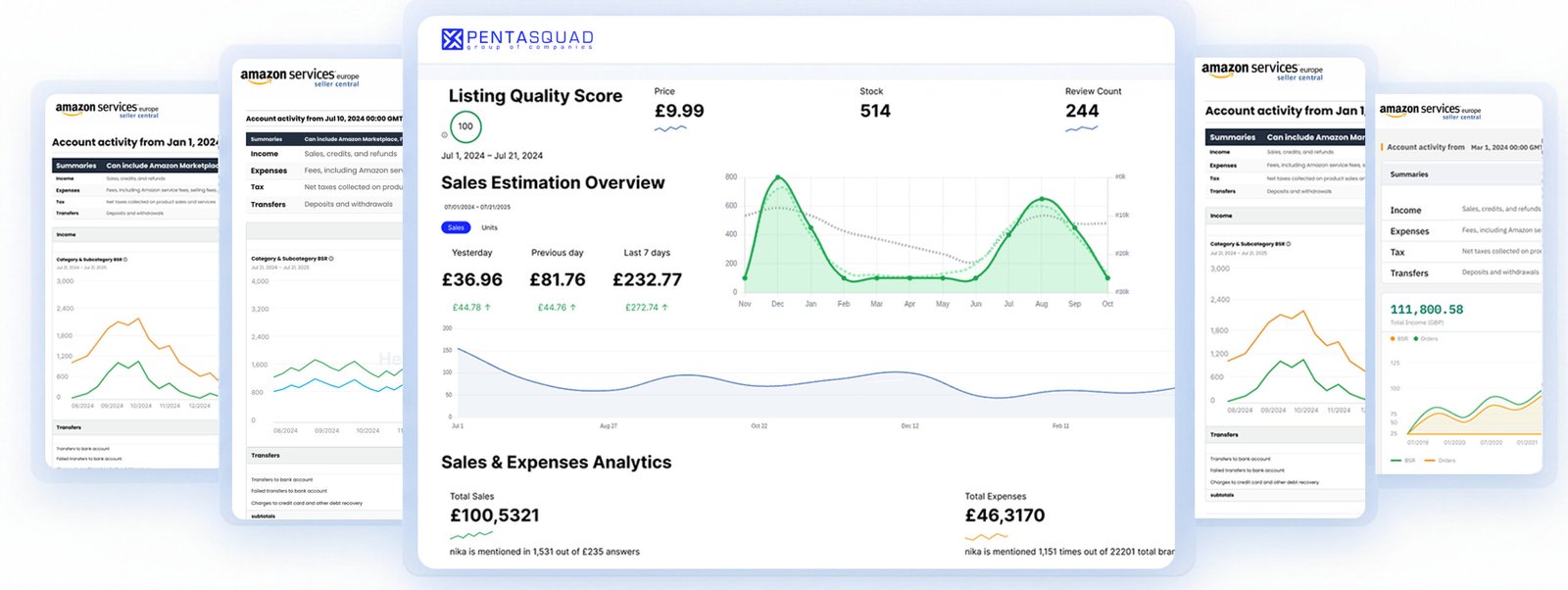Viewport: 1568px width, 590px height.
Task: Click the Amazon services logo in the Jul 10 card
Action: [300, 76]
